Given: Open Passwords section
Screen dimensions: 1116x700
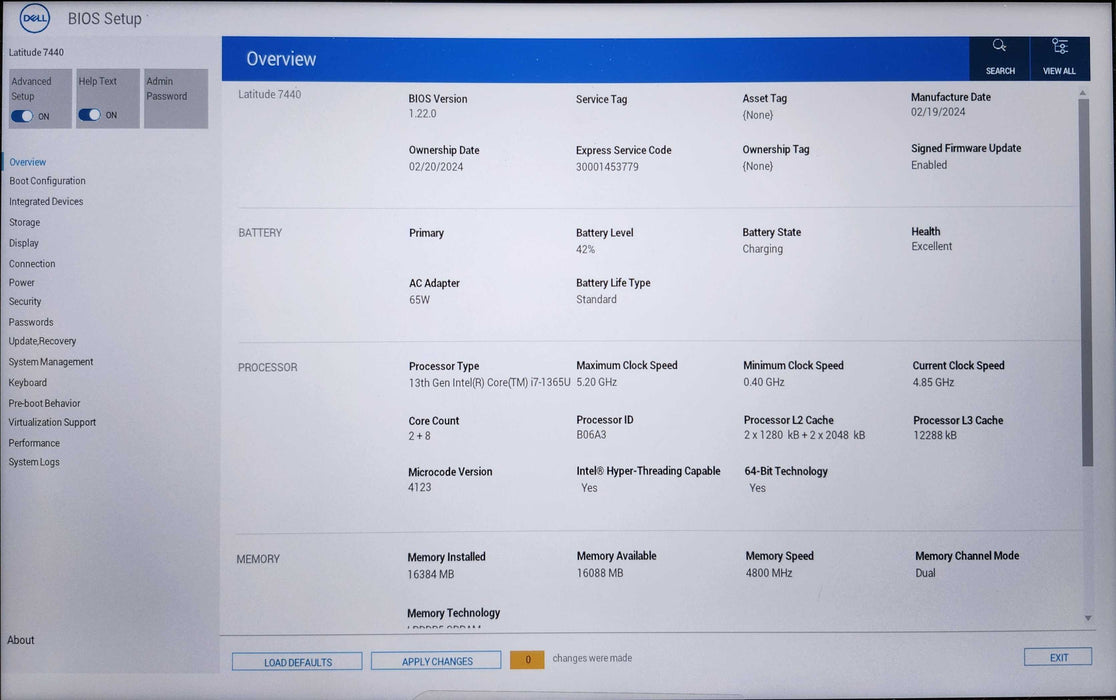Looking at the screenshot, I should (31, 322).
